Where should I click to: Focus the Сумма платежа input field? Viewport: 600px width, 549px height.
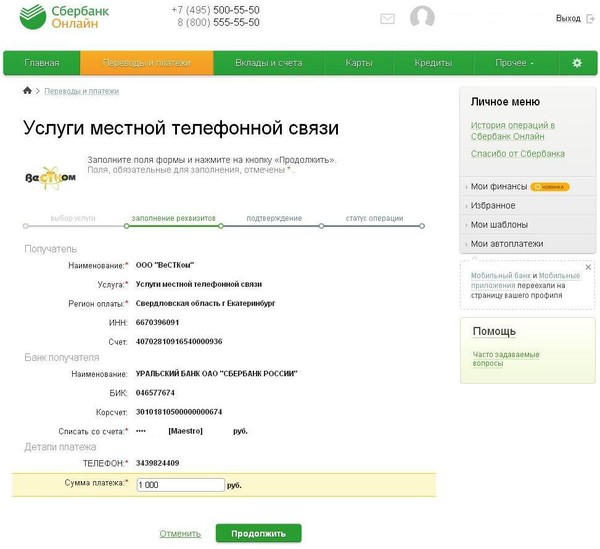click(x=180, y=485)
